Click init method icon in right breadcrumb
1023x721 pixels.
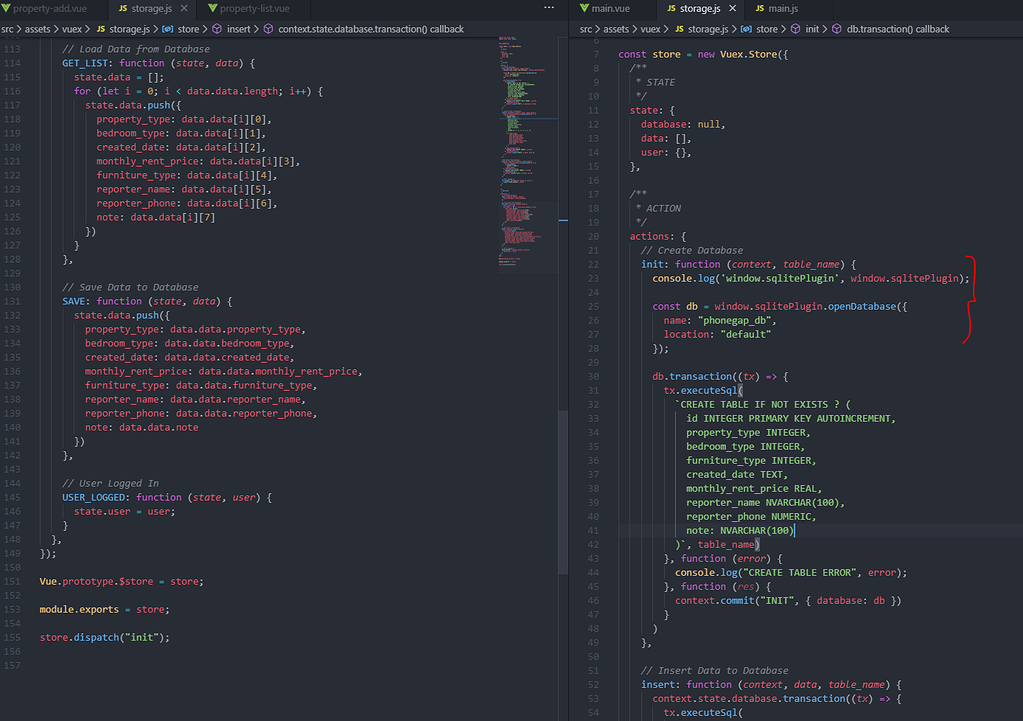point(794,29)
